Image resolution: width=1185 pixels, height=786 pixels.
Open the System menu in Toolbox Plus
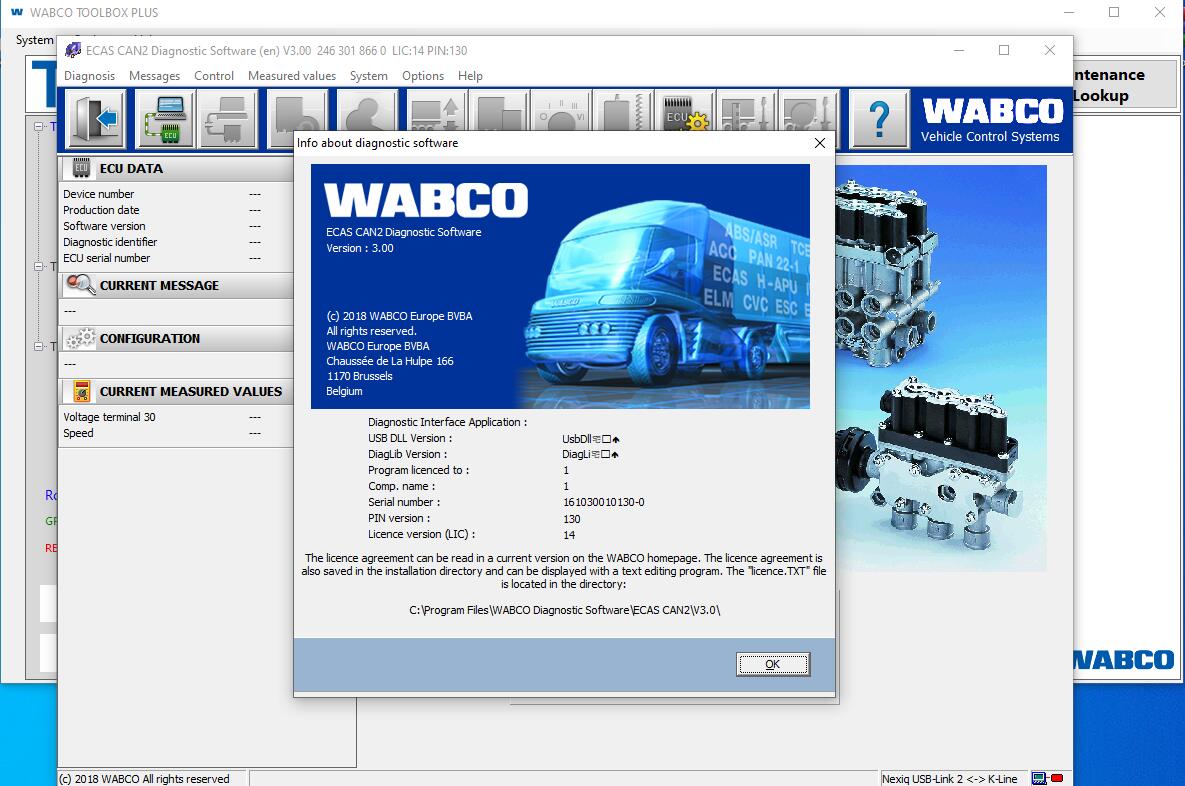click(35, 39)
